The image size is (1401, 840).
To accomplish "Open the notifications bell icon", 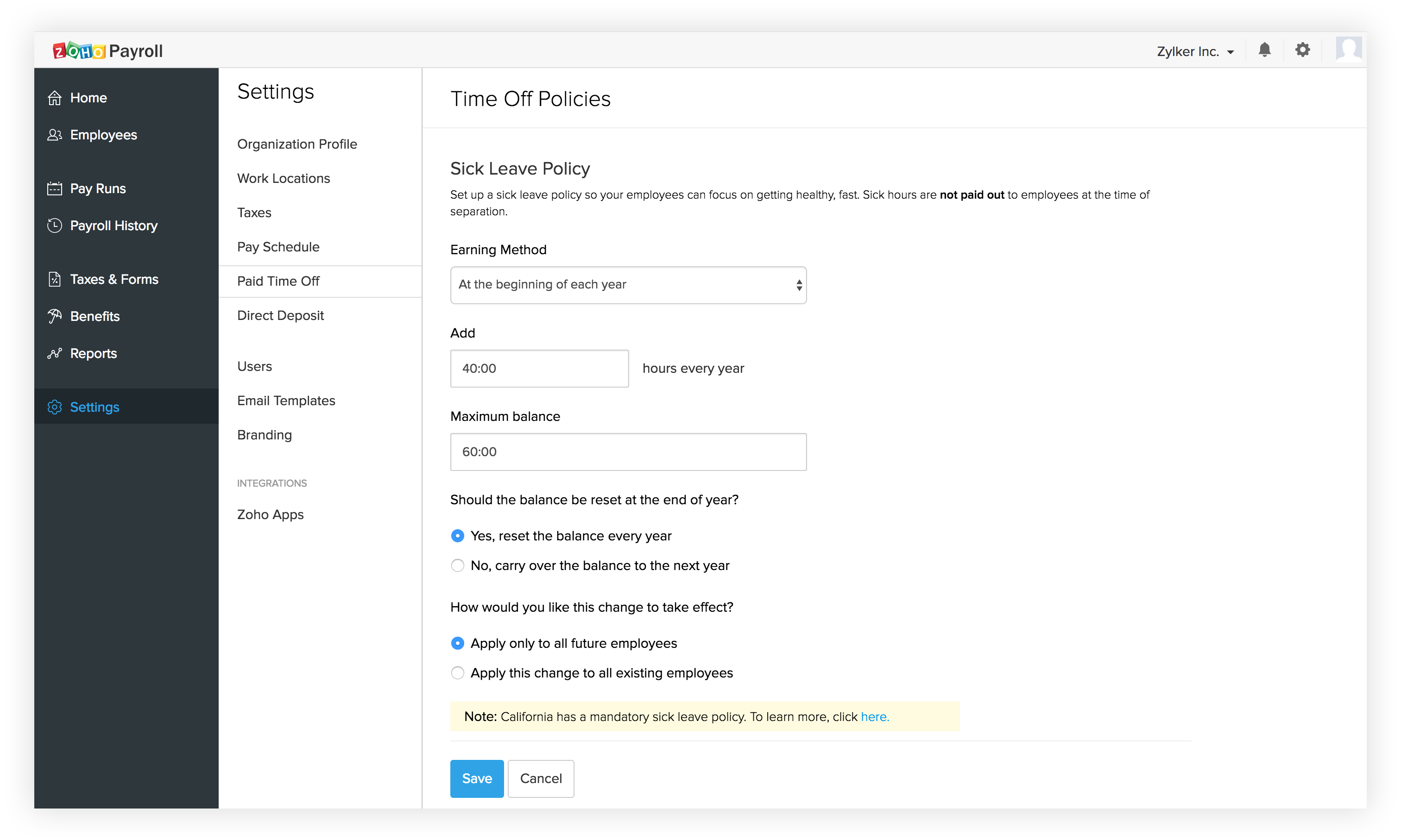I will (1264, 50).
